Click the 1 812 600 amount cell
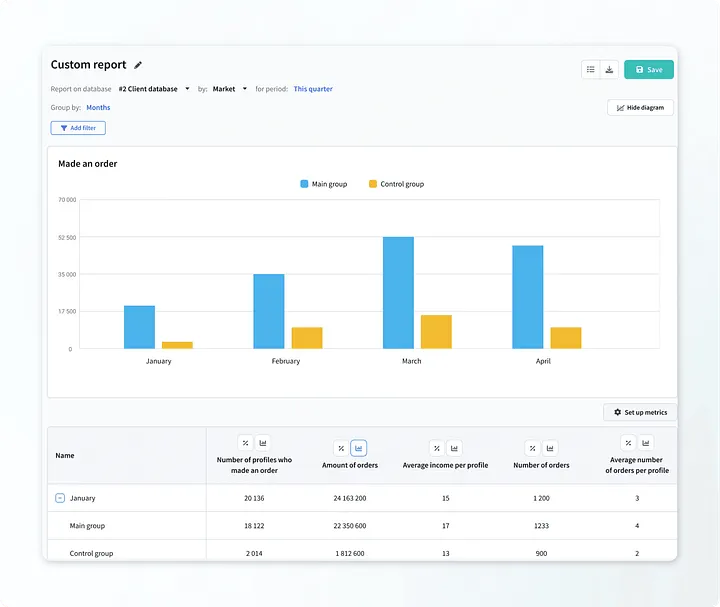 (350, 553)
